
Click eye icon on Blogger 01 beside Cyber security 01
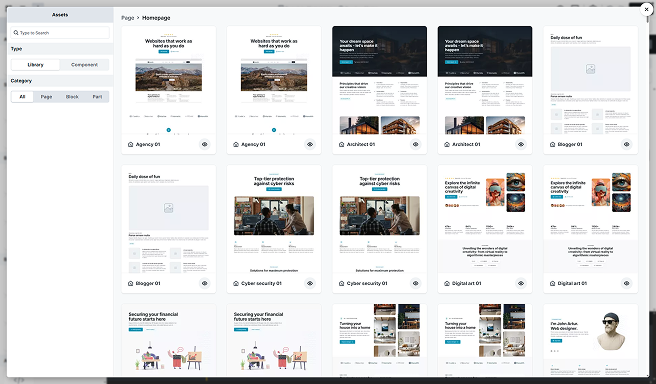(205, 283)
